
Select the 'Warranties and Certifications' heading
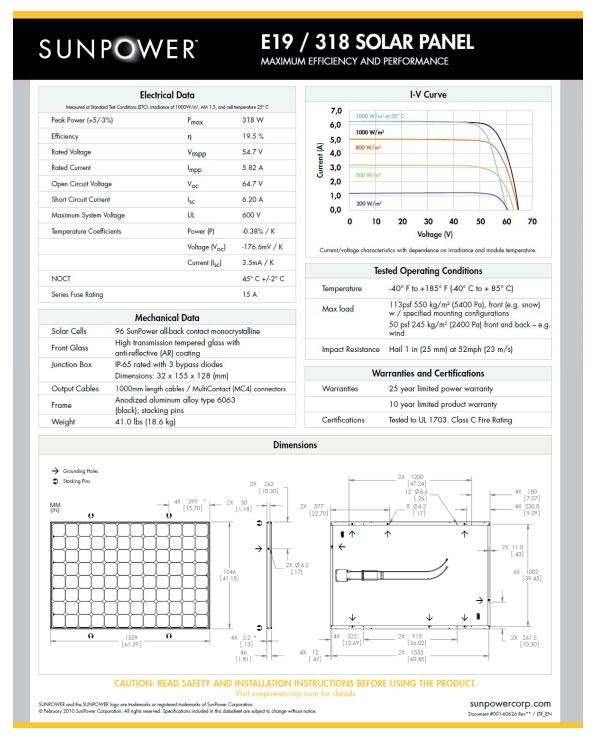pyautogui.click(x=428, y=373)
